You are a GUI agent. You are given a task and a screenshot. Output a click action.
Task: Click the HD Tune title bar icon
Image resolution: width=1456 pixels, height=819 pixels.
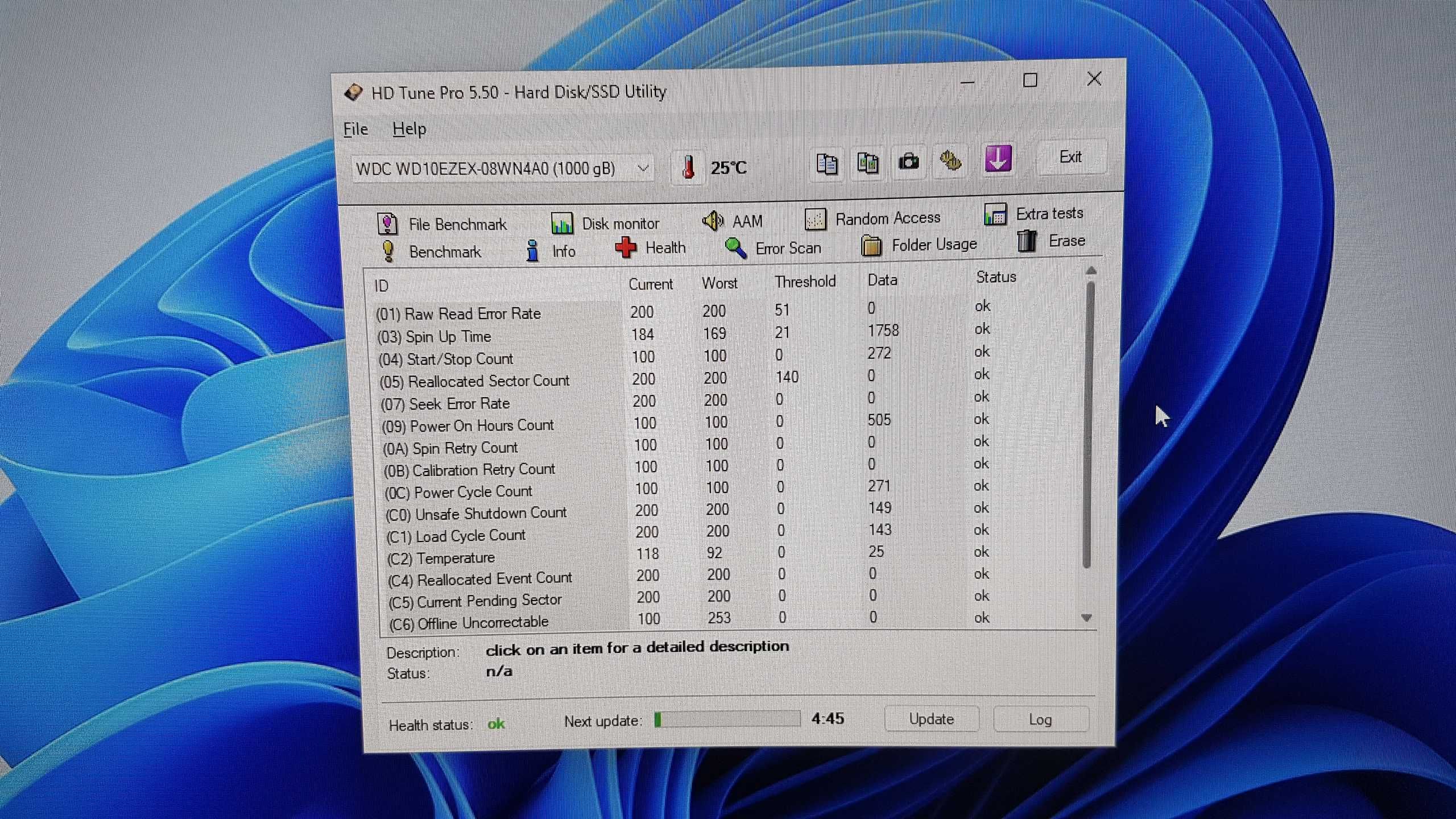pos(354,93)
